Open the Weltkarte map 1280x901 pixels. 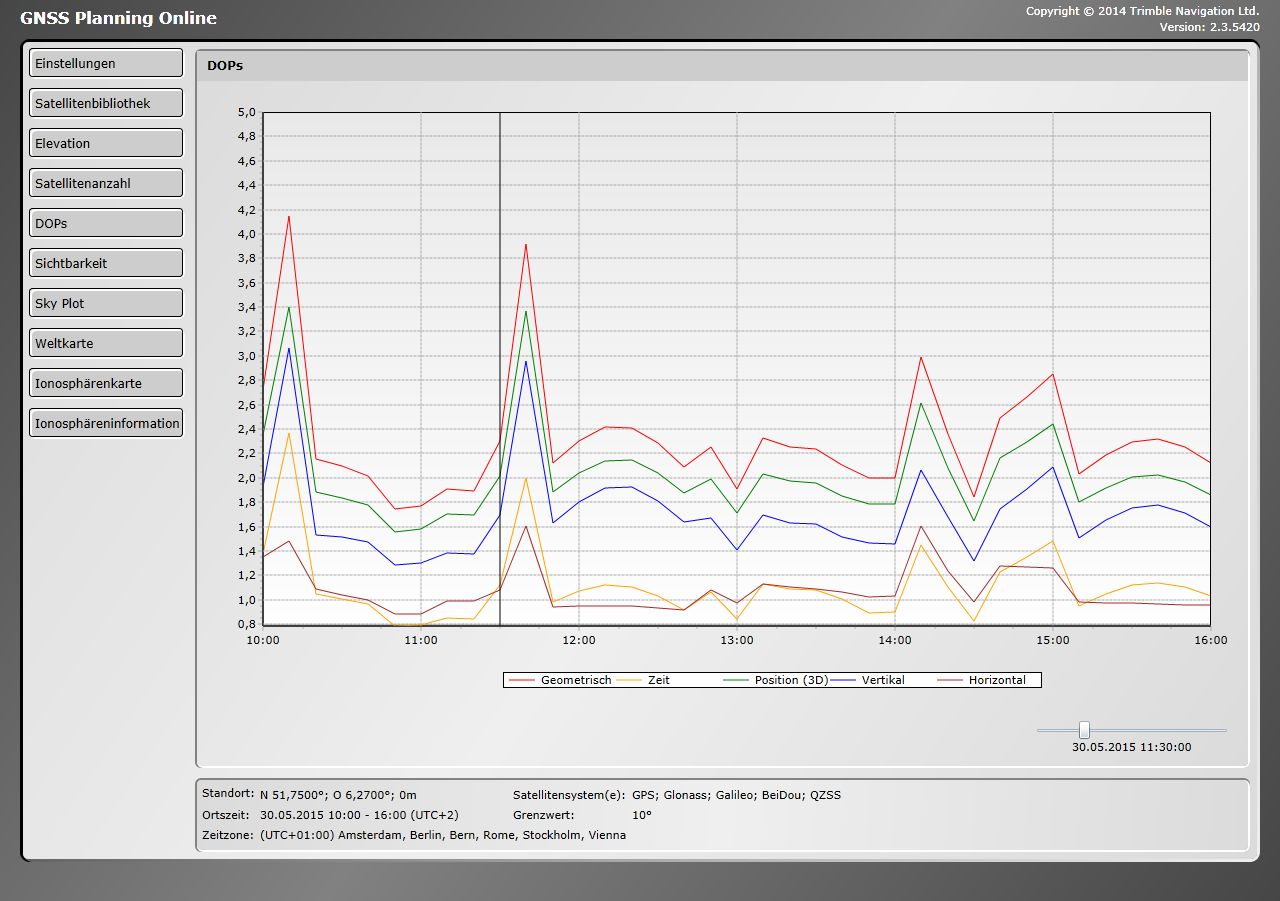click(105, 343)
